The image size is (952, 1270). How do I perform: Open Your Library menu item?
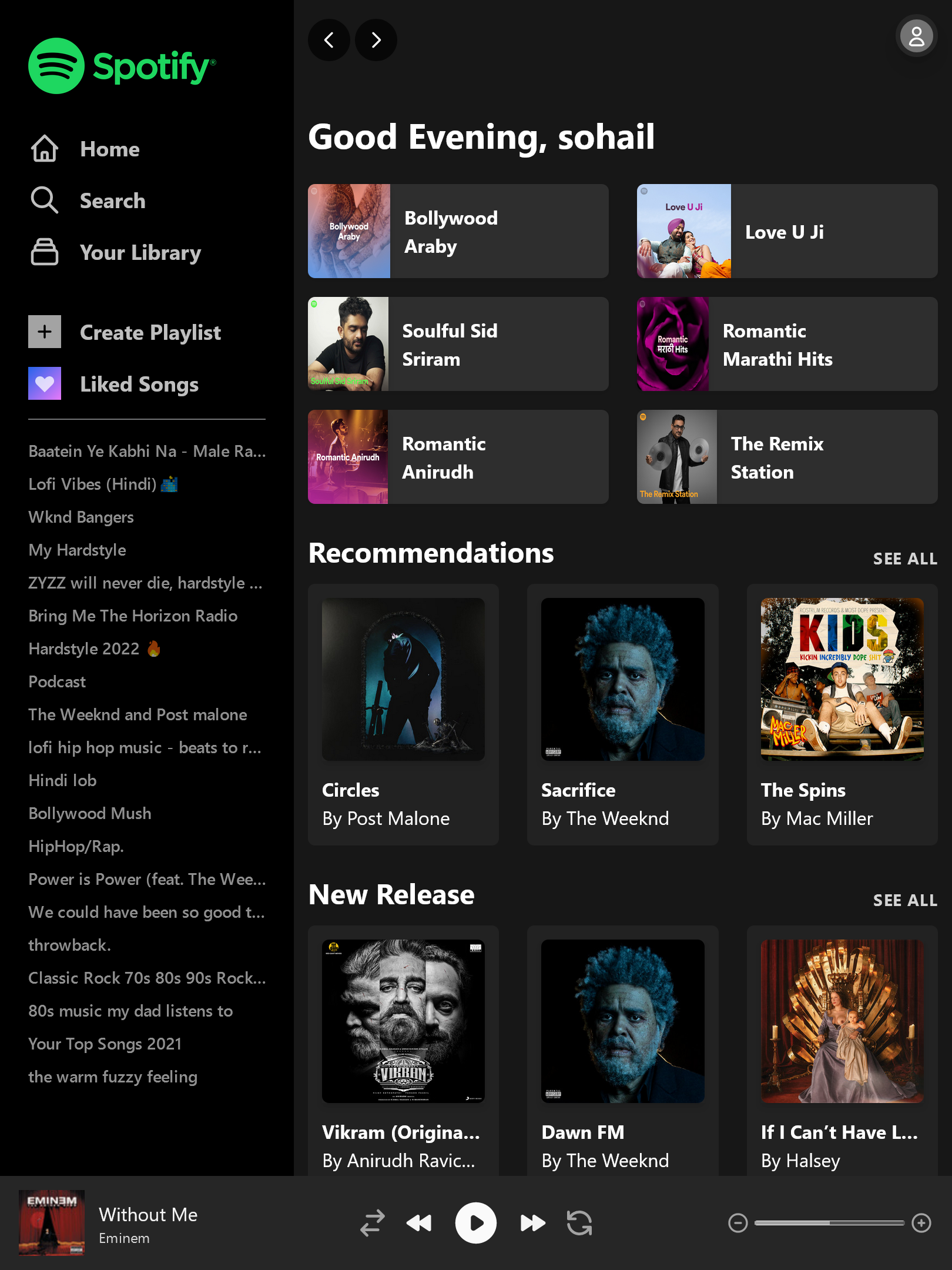click(140, 253)
